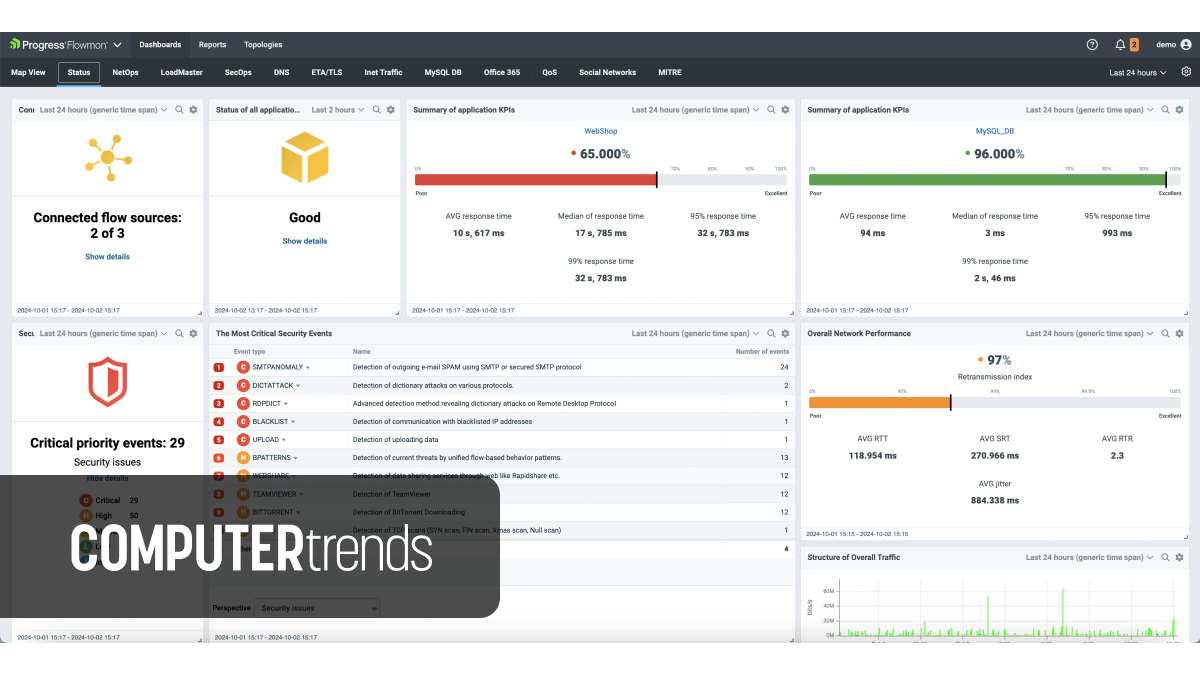Open the Office 365 dashboard tab
This screenshot has height=675, width=1200.
point(502,72)
